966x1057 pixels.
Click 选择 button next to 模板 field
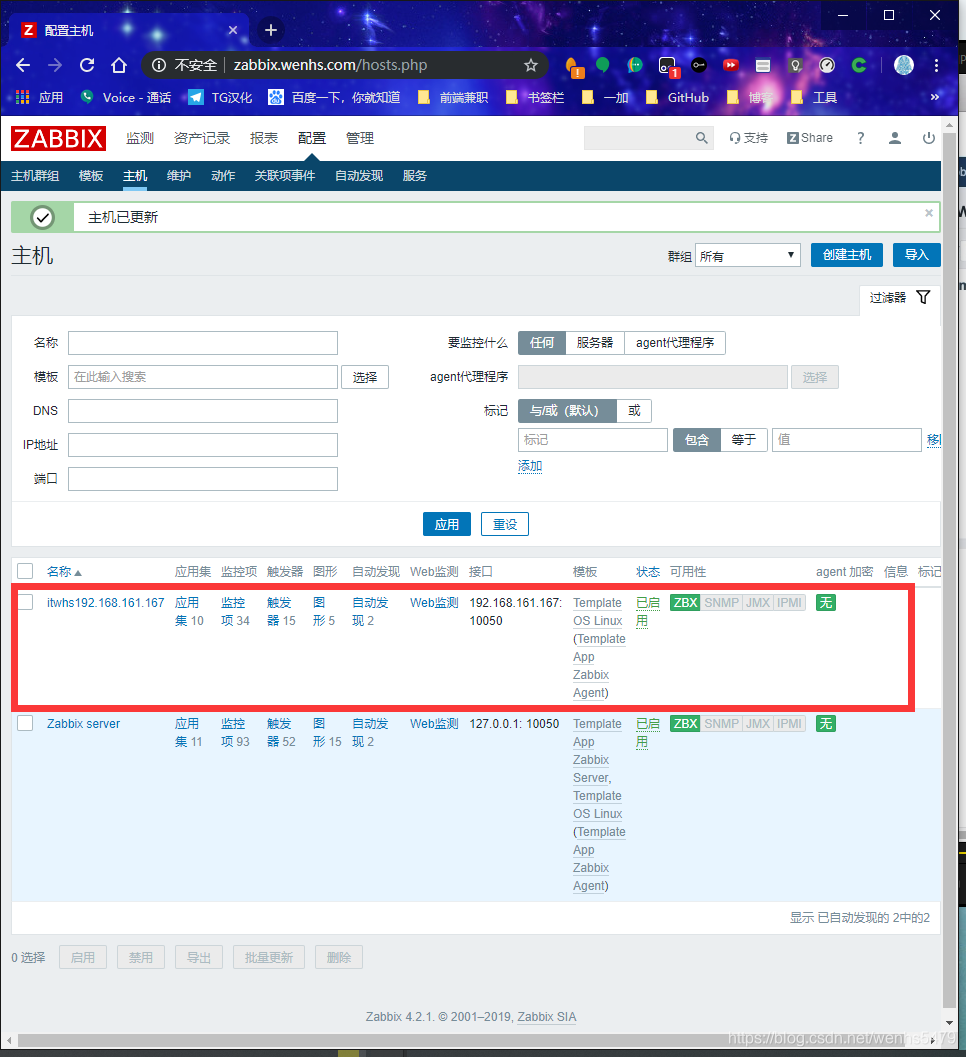pyautogui.click(x=365, y=377)
